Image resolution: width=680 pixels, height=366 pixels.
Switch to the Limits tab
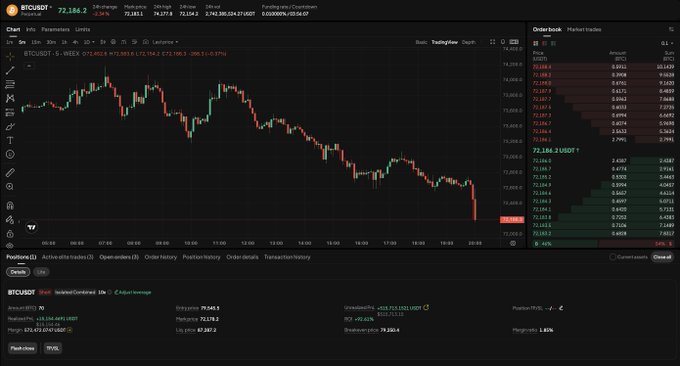(82, 29)
